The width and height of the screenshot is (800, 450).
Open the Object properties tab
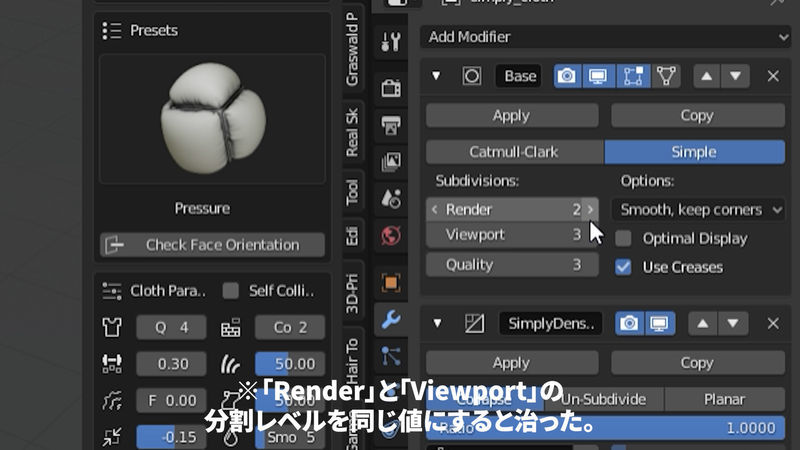click(x=391, y=283)
